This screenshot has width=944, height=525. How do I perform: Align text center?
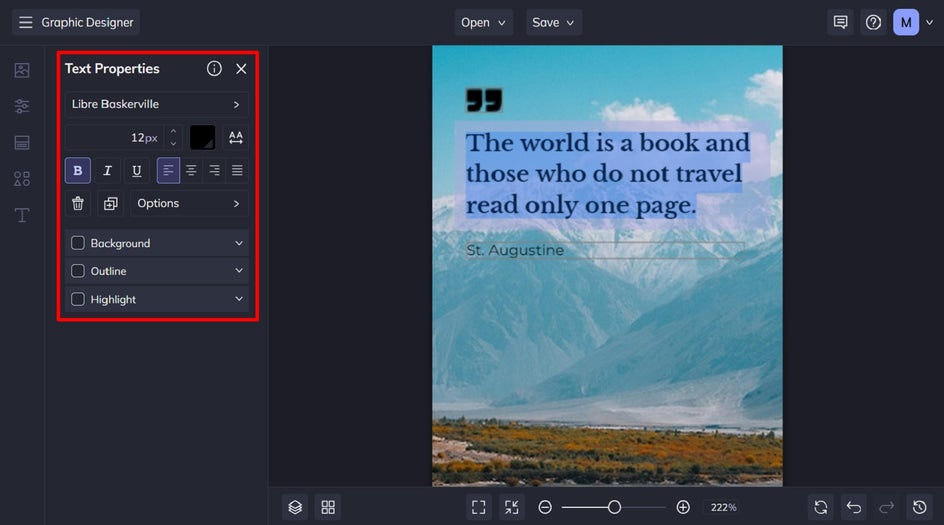click(191, 170)
